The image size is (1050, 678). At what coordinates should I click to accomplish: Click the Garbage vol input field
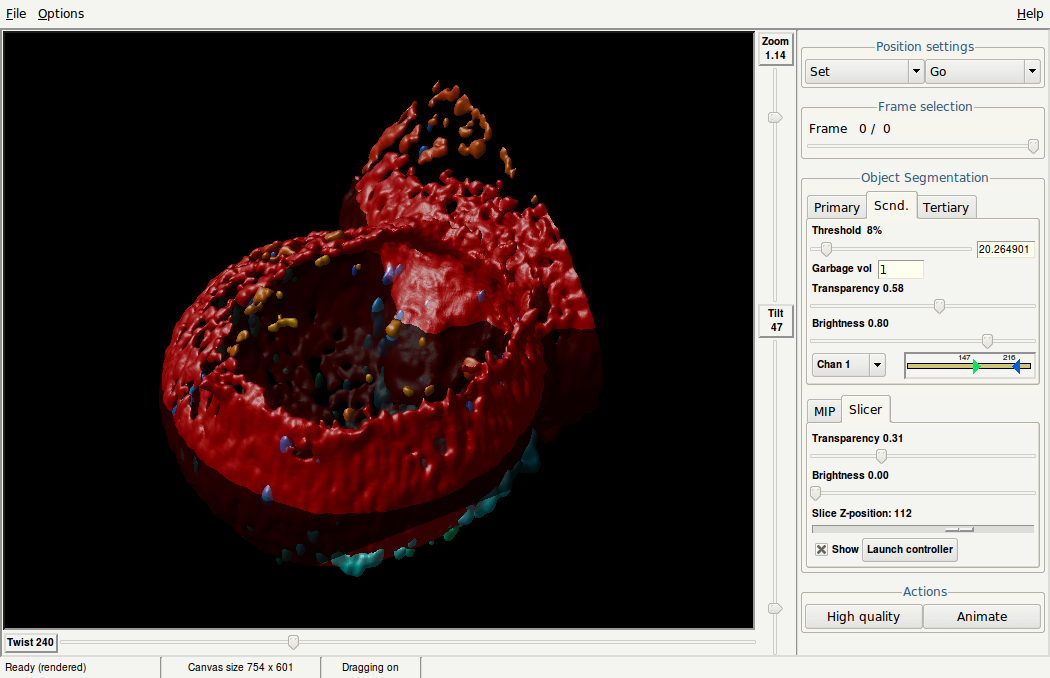[900, 269]
